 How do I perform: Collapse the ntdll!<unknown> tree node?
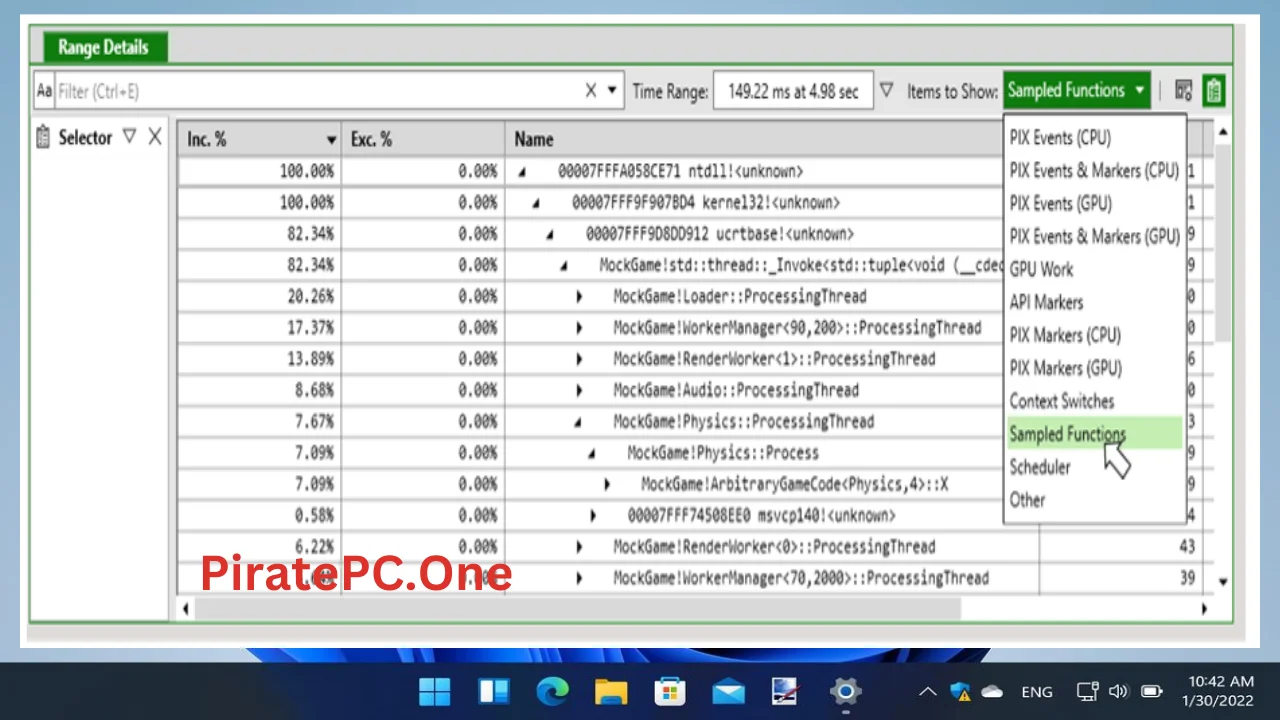coord(522,172)
